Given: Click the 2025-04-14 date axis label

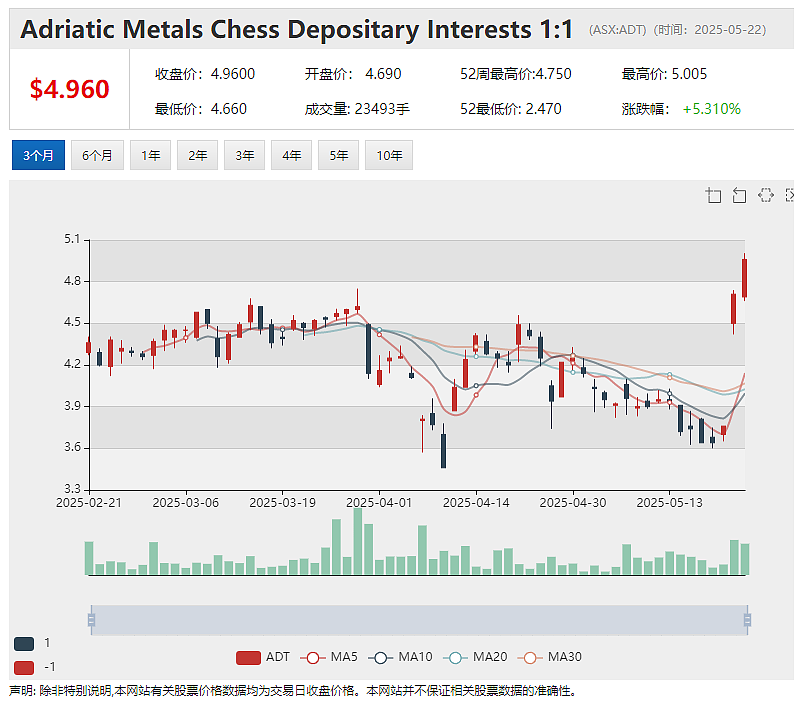Looking at the screenshot, I should 476,503.
